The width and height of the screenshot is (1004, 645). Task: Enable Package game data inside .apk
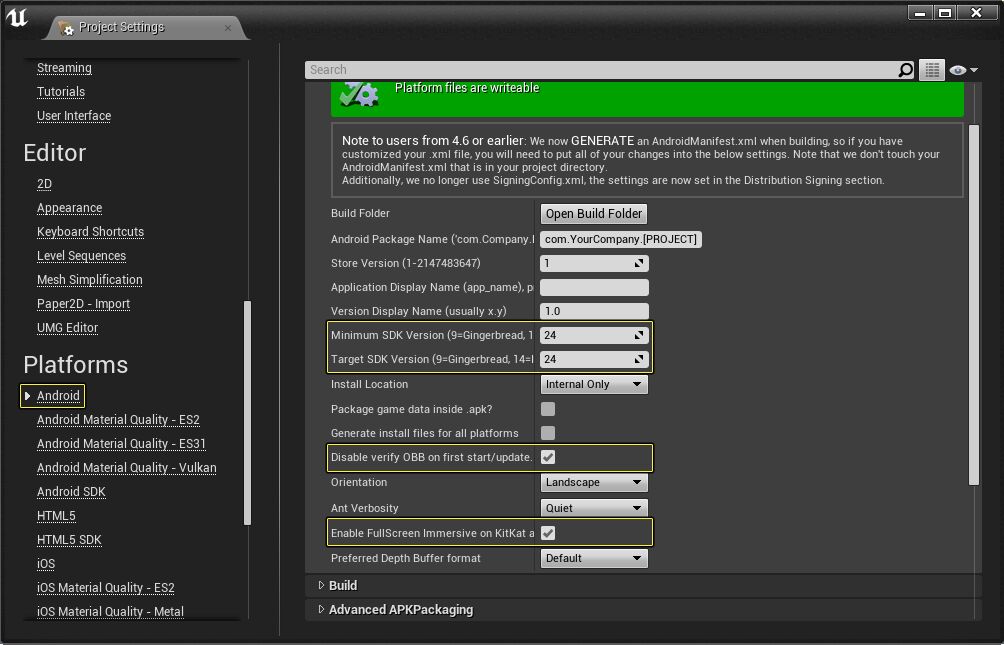point(546,408)
